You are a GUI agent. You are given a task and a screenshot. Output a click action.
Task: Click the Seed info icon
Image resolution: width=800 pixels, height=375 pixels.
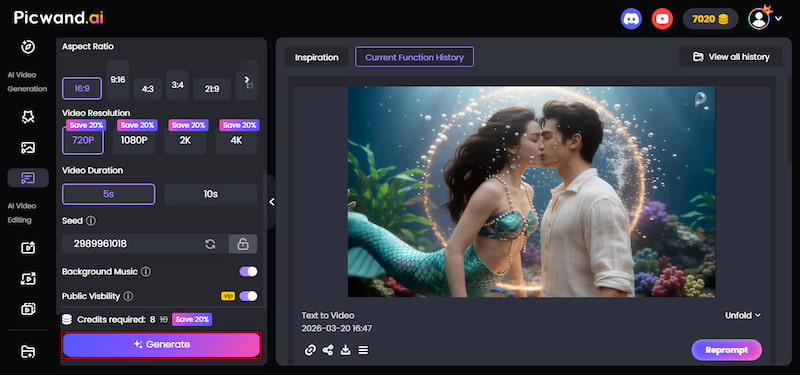click(91, 221)
